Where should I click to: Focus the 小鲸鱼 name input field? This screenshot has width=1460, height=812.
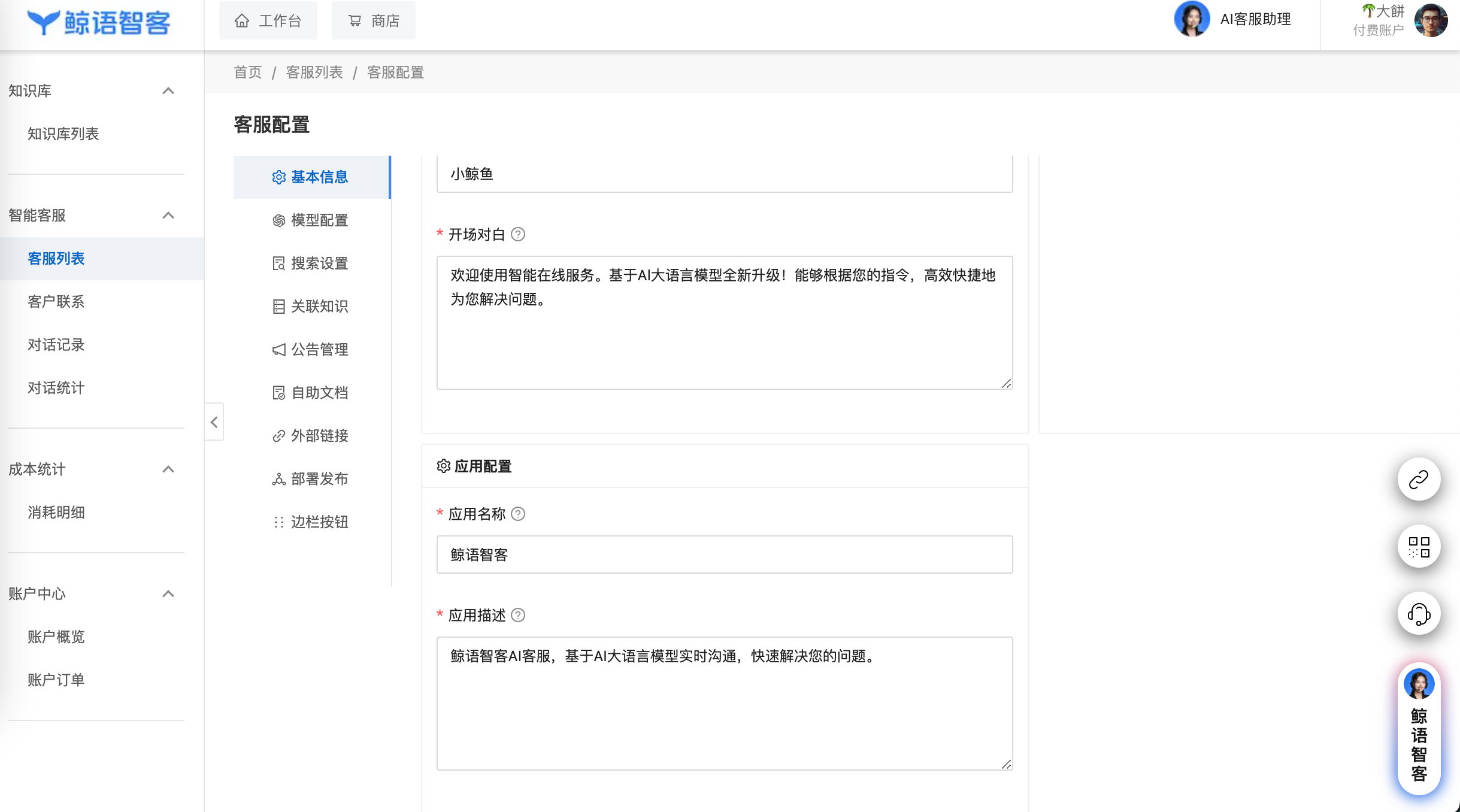click(725, 174)
